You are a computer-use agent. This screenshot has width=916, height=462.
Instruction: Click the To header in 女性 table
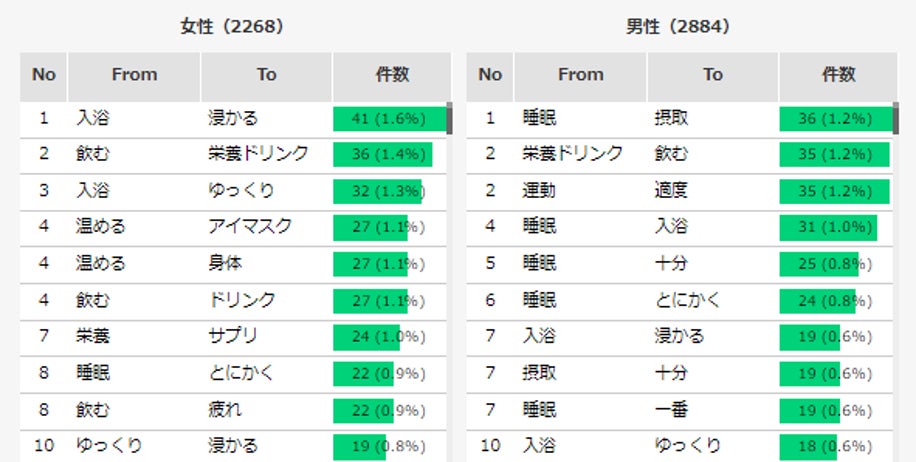(266, 75)
